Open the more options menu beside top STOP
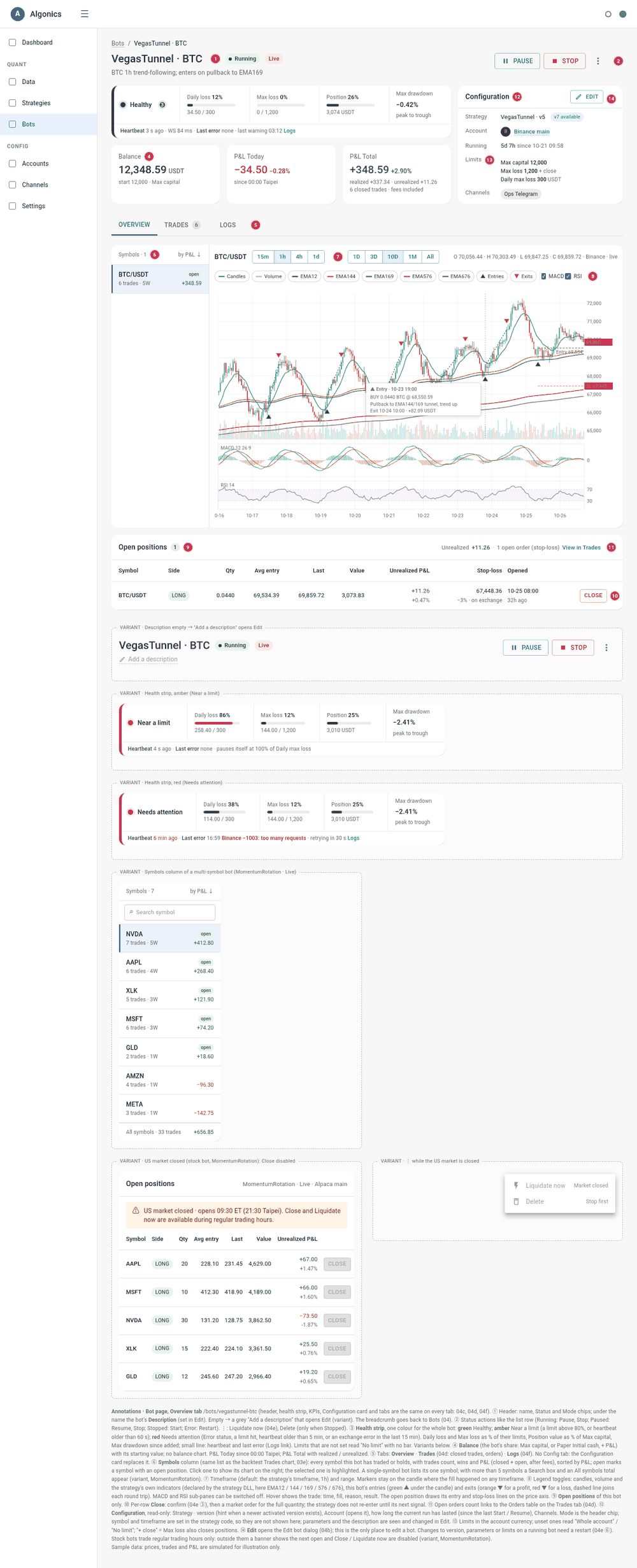637x1568 pixels. [598, 61]
